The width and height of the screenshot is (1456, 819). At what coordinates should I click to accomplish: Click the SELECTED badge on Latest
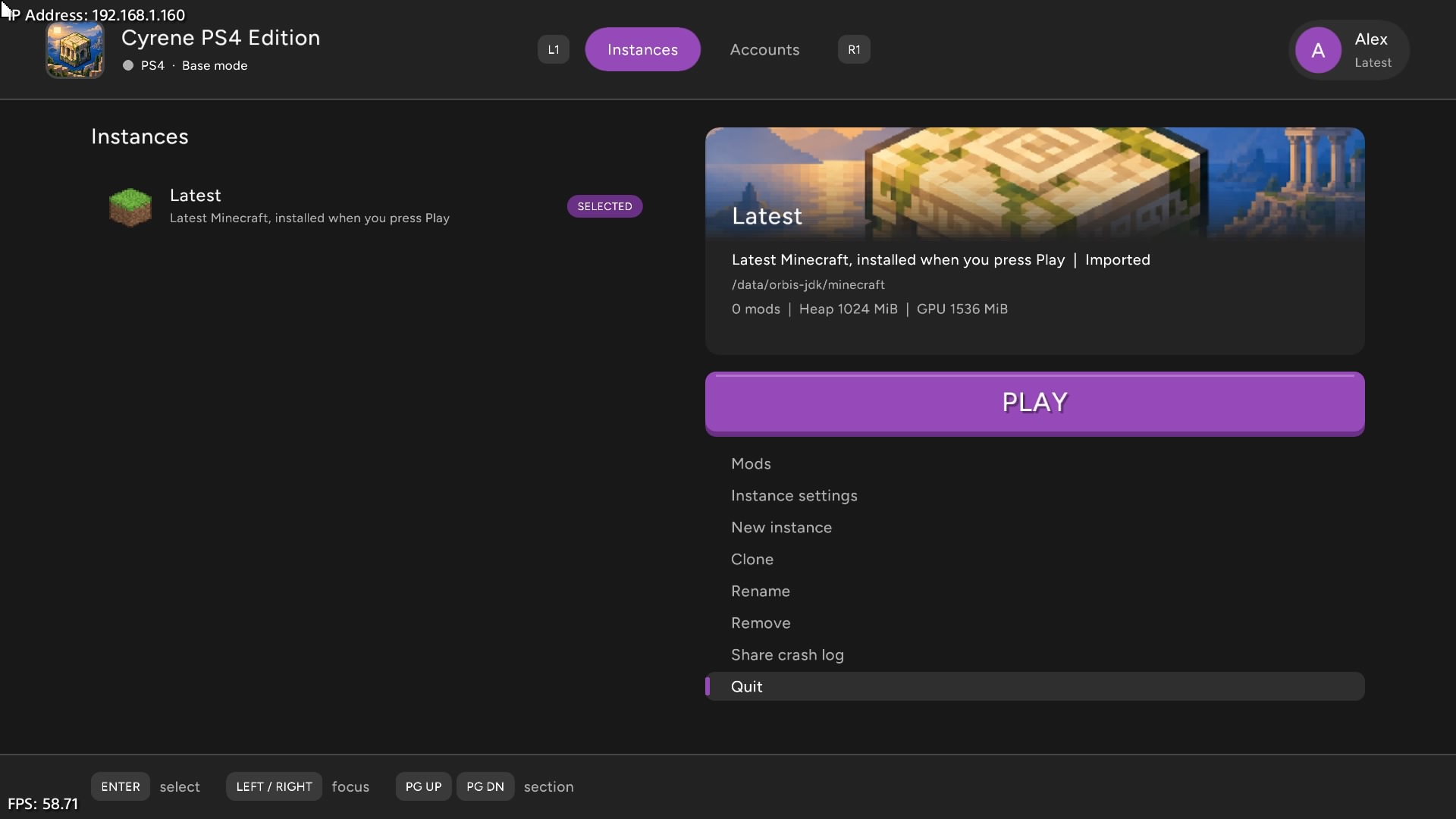coord(604,206)
